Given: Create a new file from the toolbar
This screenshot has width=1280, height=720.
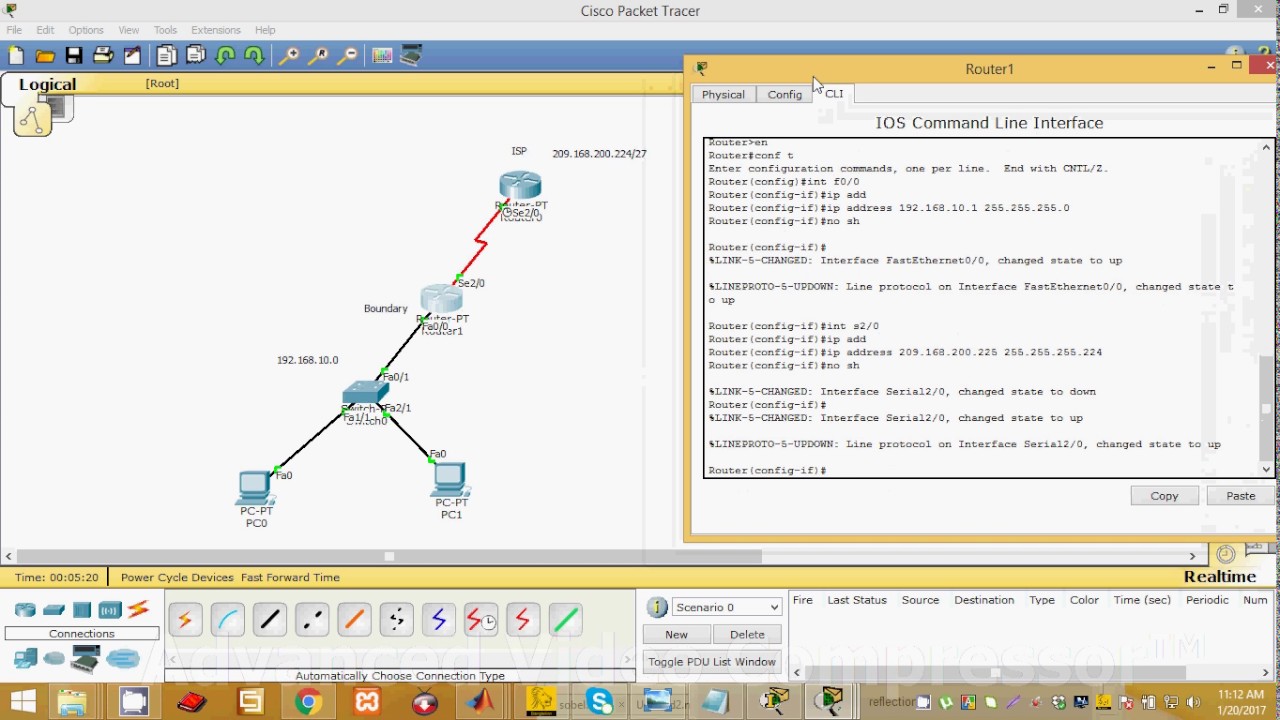Looking at the screenshot, I should tap(16, 56).
